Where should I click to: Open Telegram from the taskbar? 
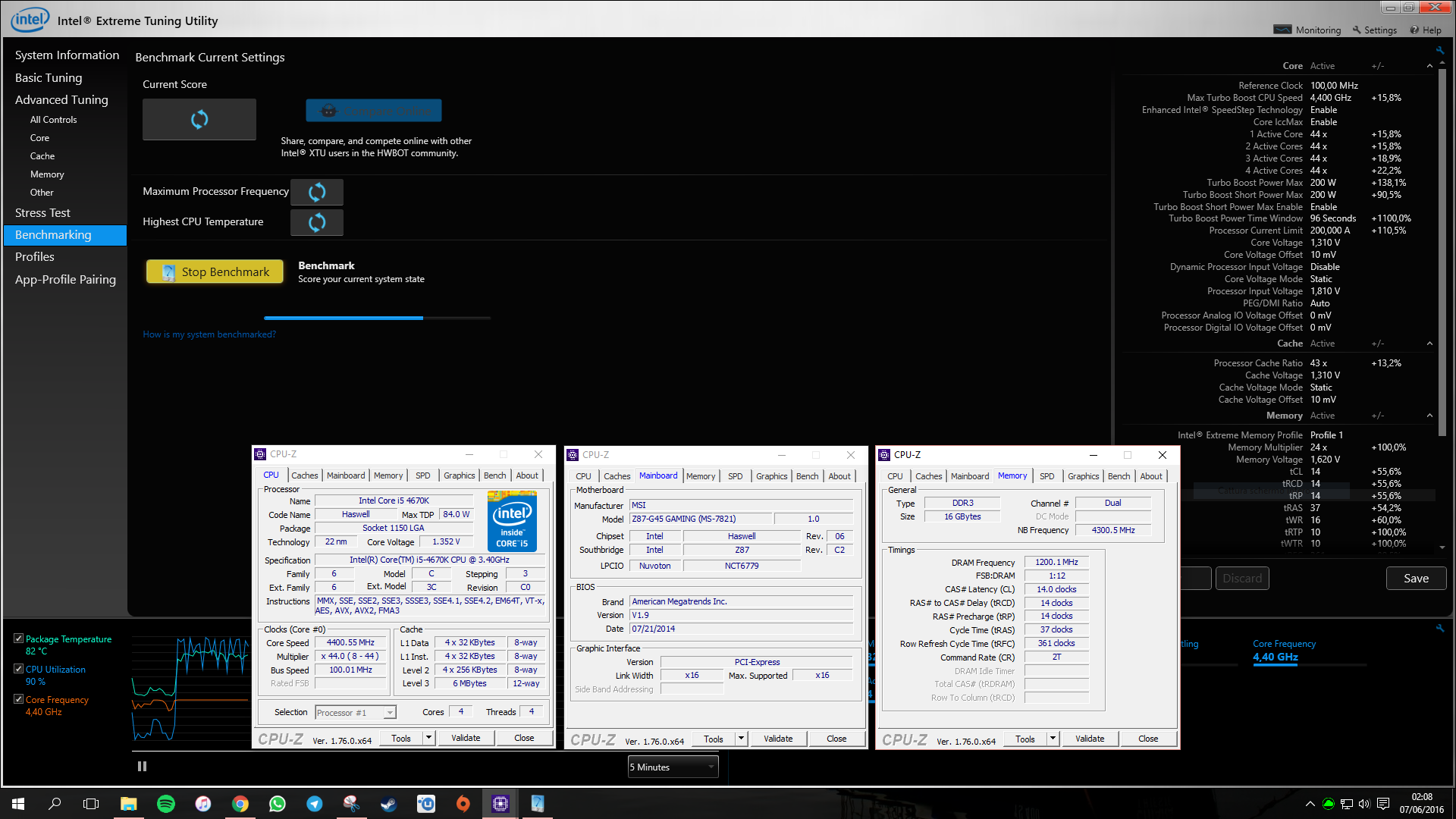[x=314, y=804]
